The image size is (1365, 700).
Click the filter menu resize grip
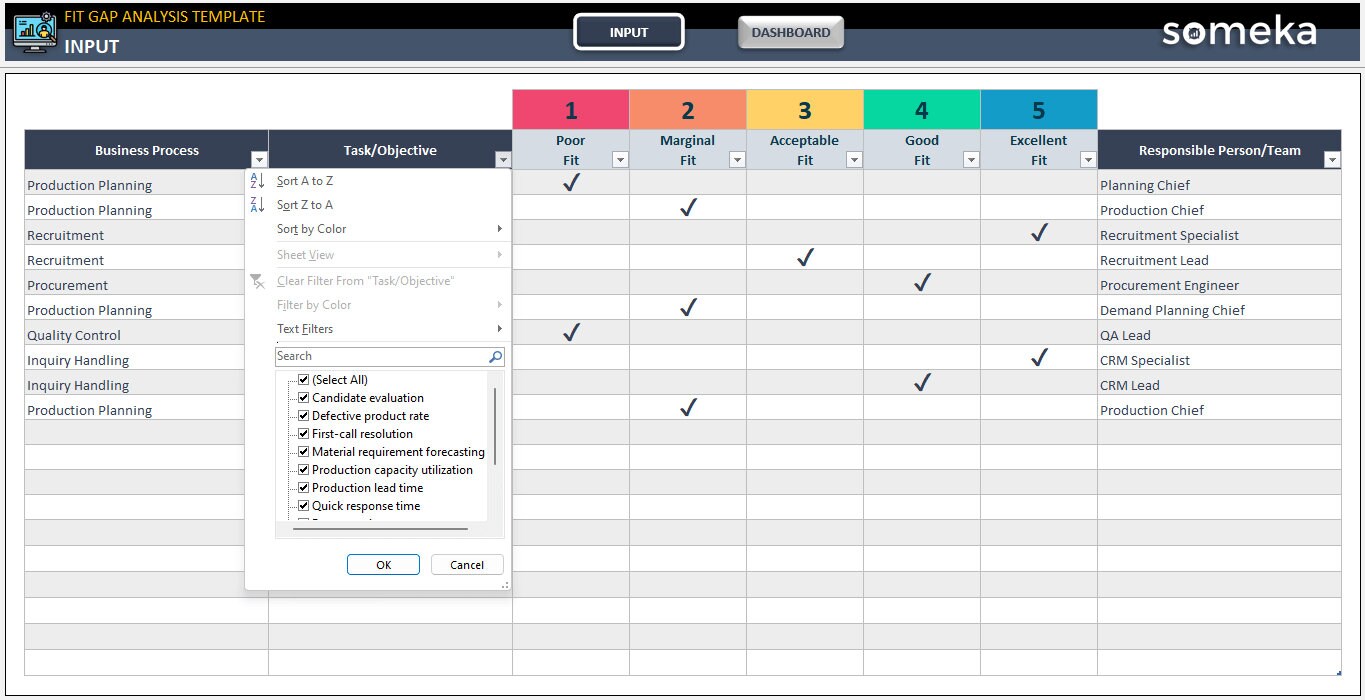pyautogui.click(x=505, y=585)
